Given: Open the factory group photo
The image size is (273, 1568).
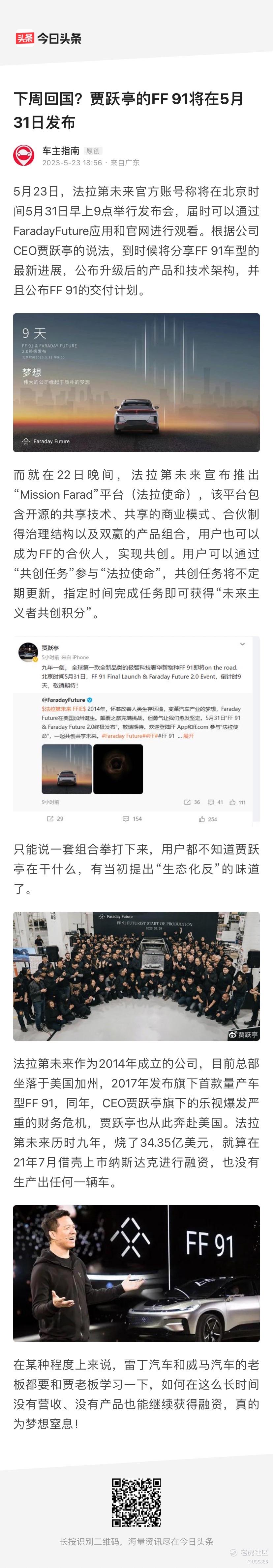Looking at the screenshot, I should (x=136, y=976).
